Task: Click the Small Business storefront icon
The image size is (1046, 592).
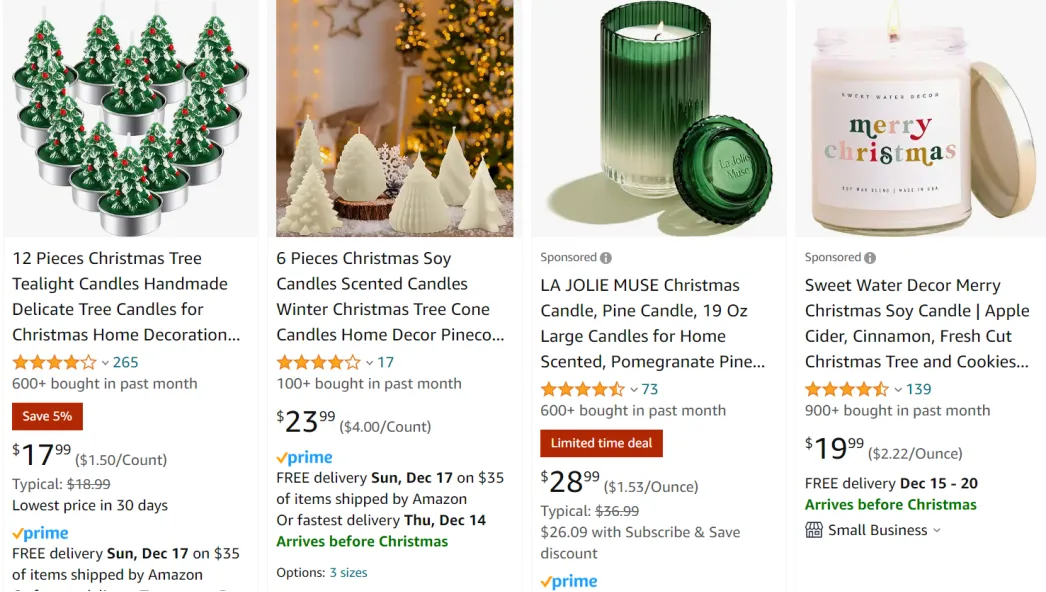Action: pos(814,531)
